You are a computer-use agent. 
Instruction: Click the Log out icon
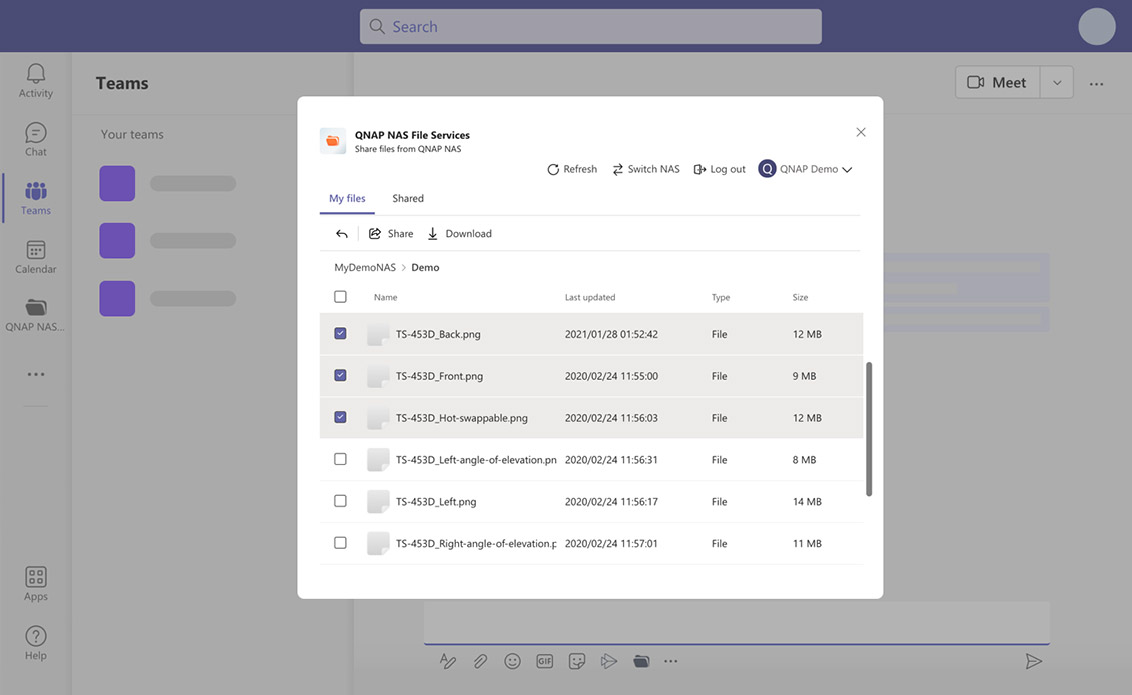tap(700, 170)
